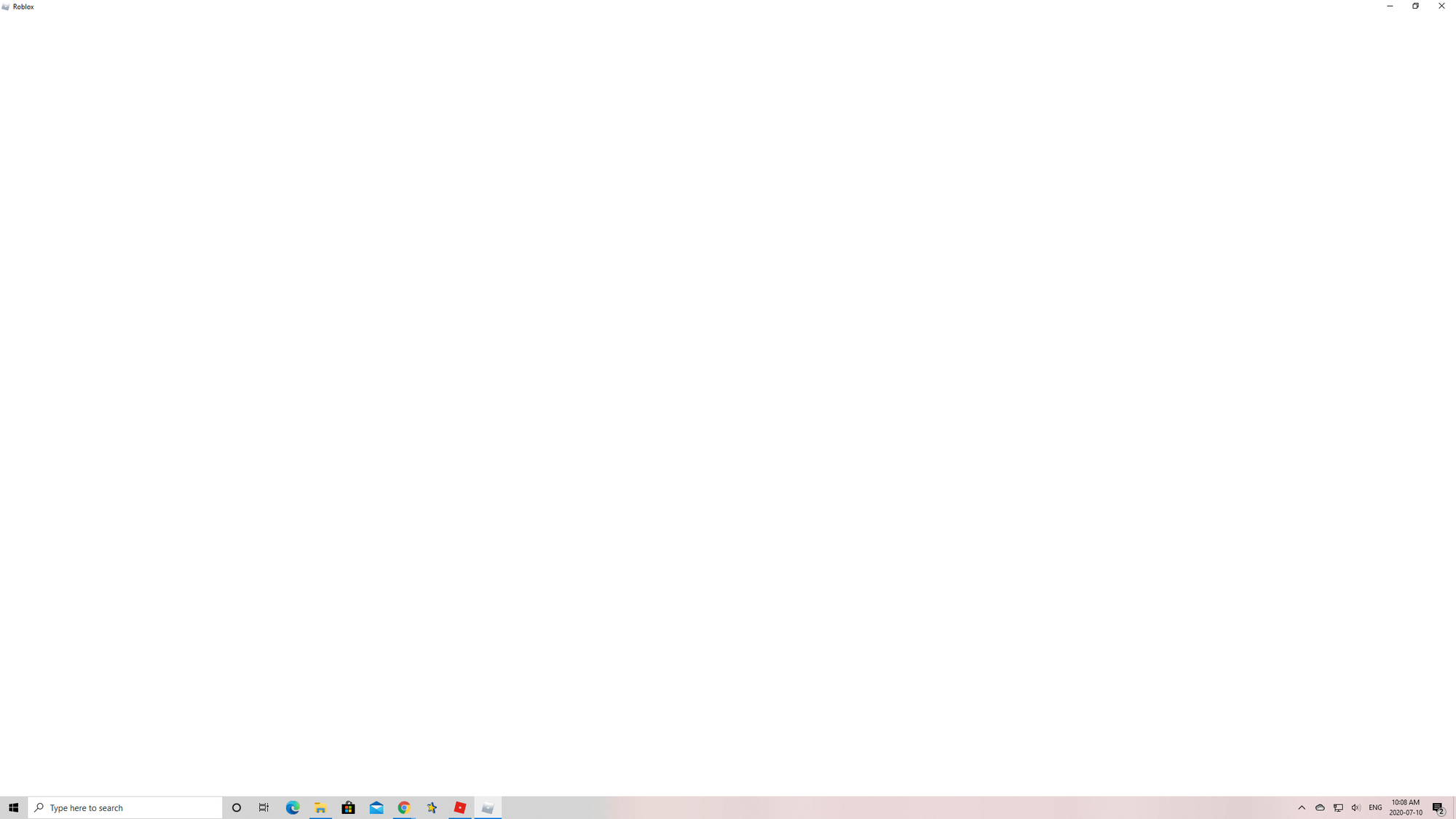The height and width of the screenshot is (819, 1456).
Task: Toggle network connectivity status icon
Action: coord(1338,807)
